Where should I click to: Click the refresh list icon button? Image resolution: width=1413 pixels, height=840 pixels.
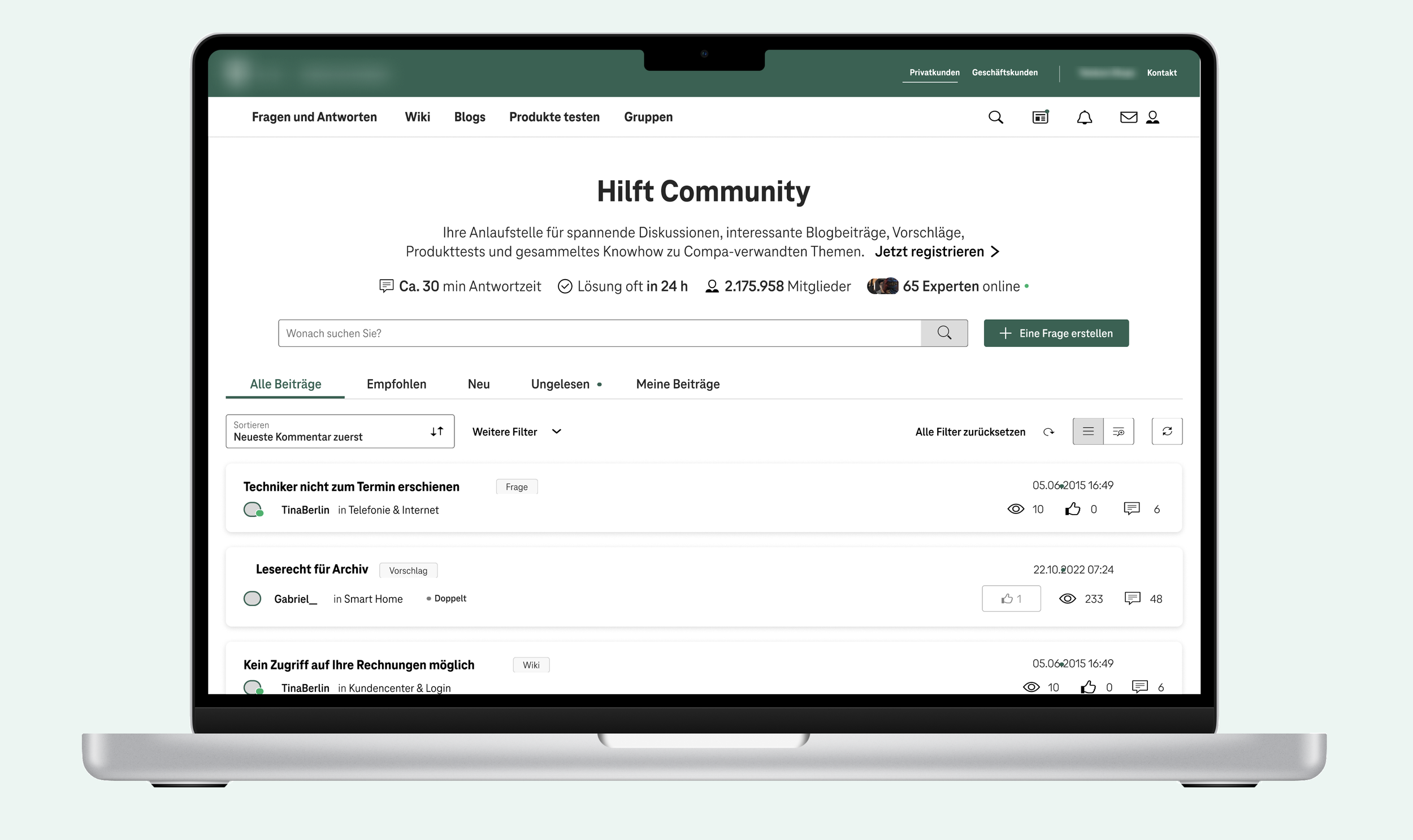tap(1167, 432)
